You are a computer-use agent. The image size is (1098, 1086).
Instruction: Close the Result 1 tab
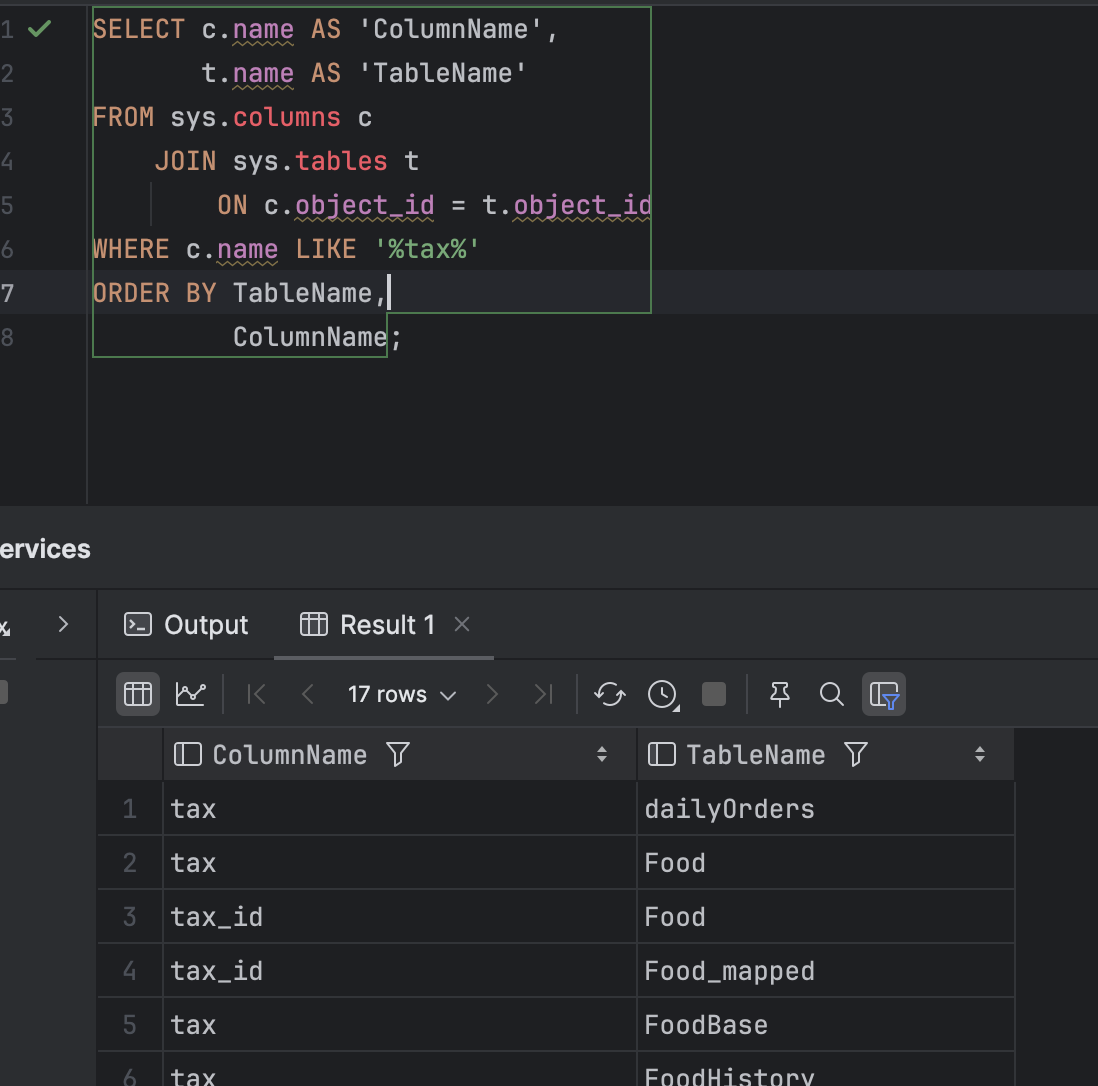coord(462,624)
